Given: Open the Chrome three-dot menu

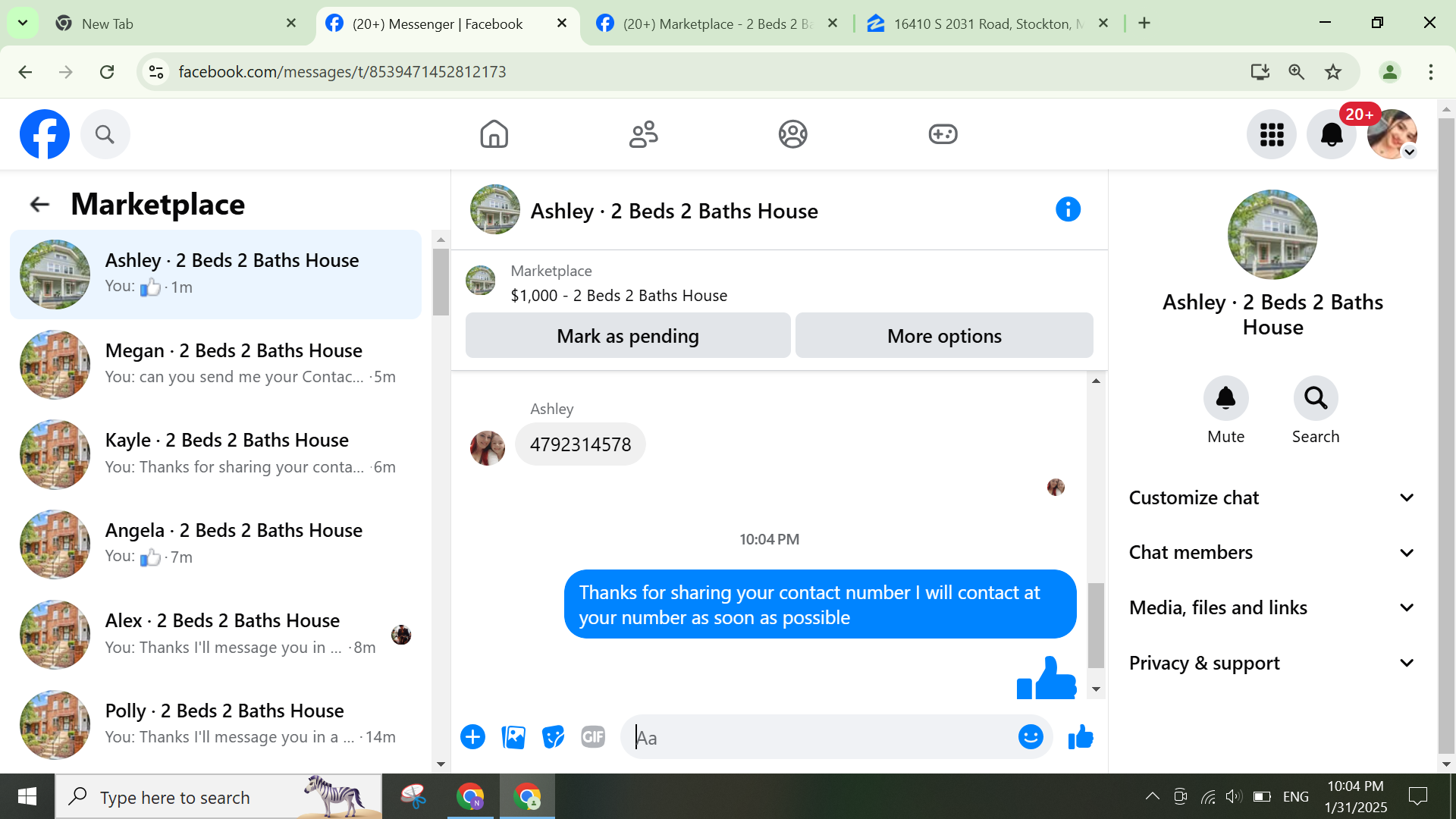Looking at the screenshot, I should pos(1431,72).
